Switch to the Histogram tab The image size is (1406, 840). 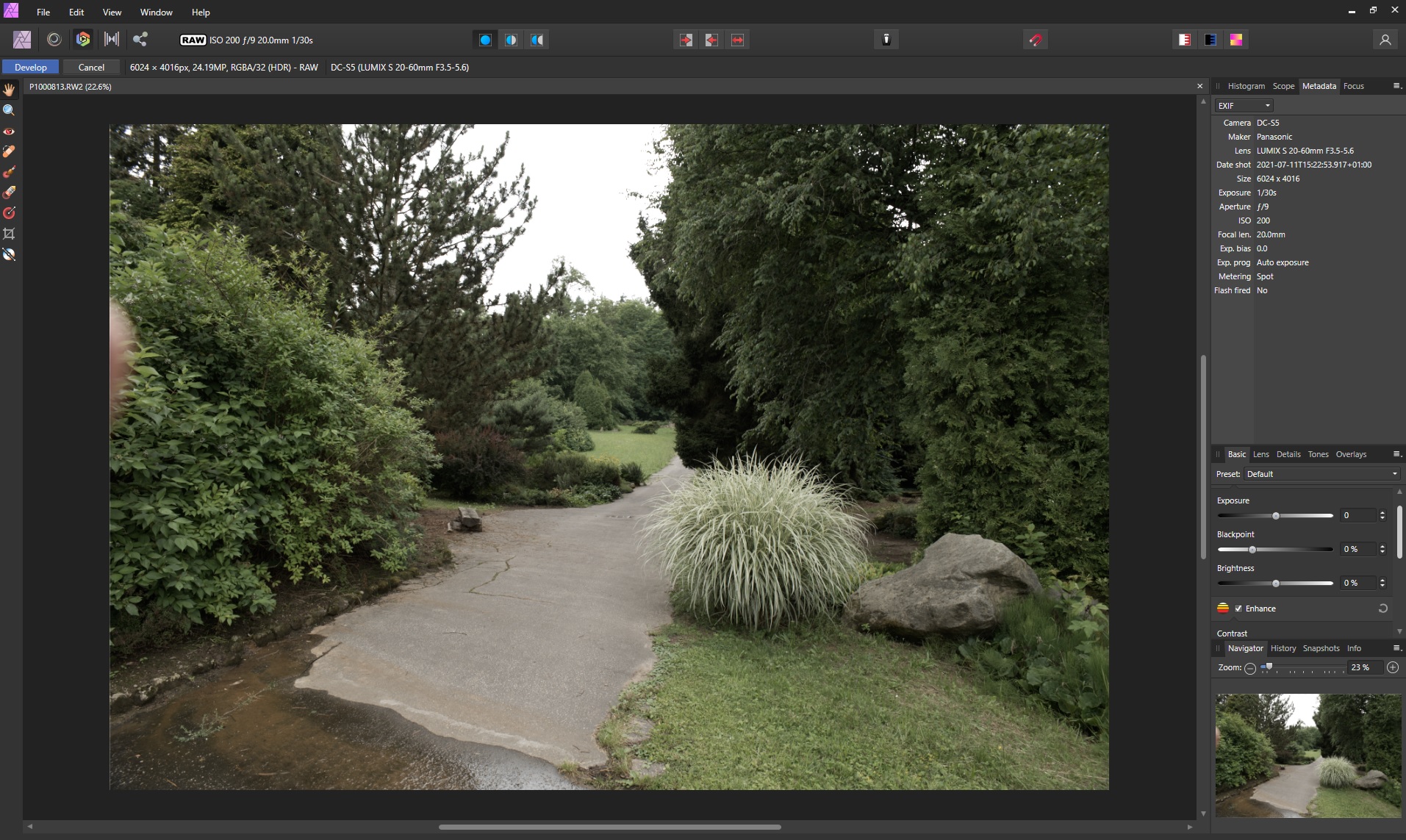pyautogui.click(x=1246, y=86)
